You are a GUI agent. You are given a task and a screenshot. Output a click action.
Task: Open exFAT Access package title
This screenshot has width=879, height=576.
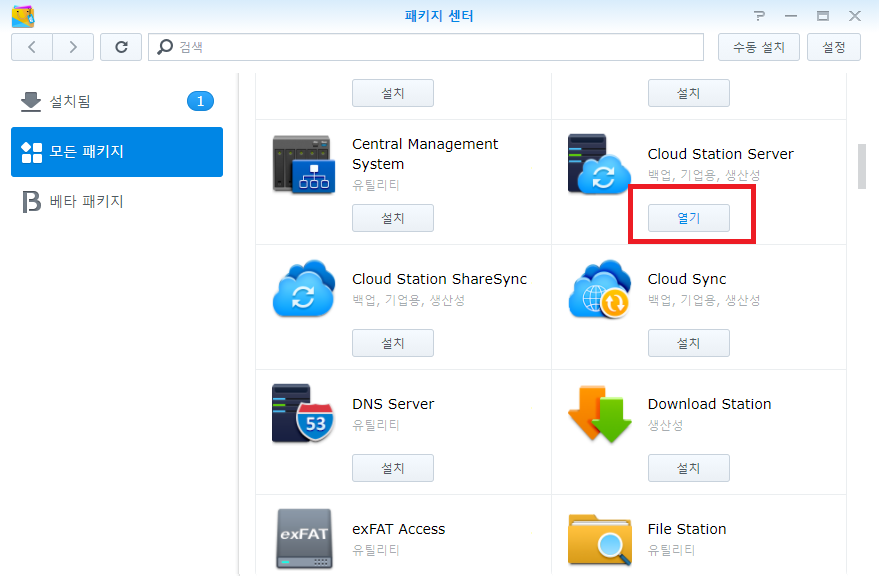(399, 529)
